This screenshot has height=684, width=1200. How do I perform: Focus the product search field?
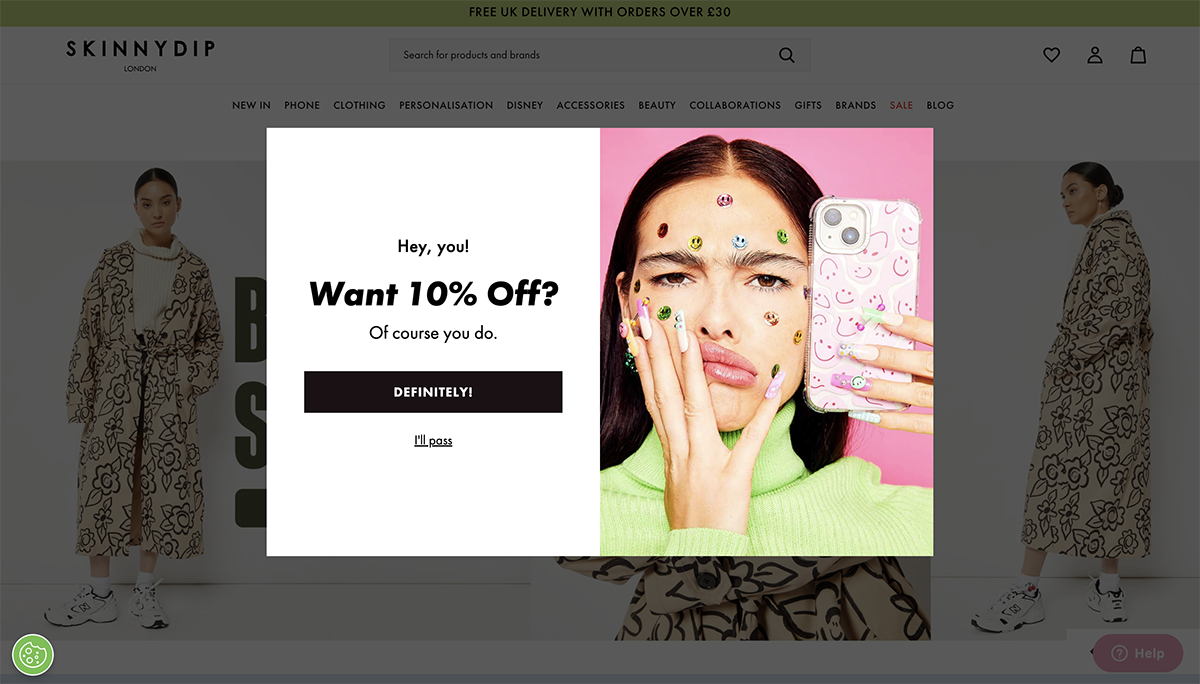[585, 55]
